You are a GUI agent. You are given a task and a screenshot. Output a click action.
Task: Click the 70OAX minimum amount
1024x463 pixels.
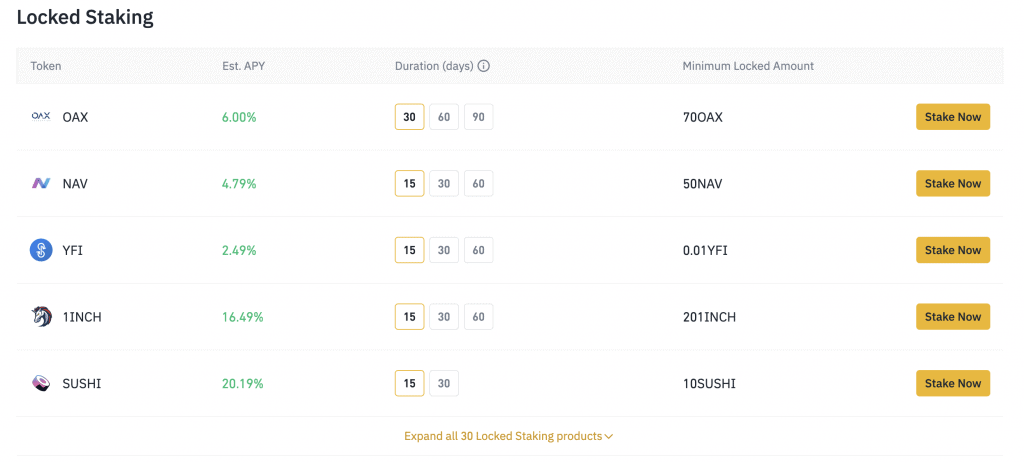tap(702, 118)
